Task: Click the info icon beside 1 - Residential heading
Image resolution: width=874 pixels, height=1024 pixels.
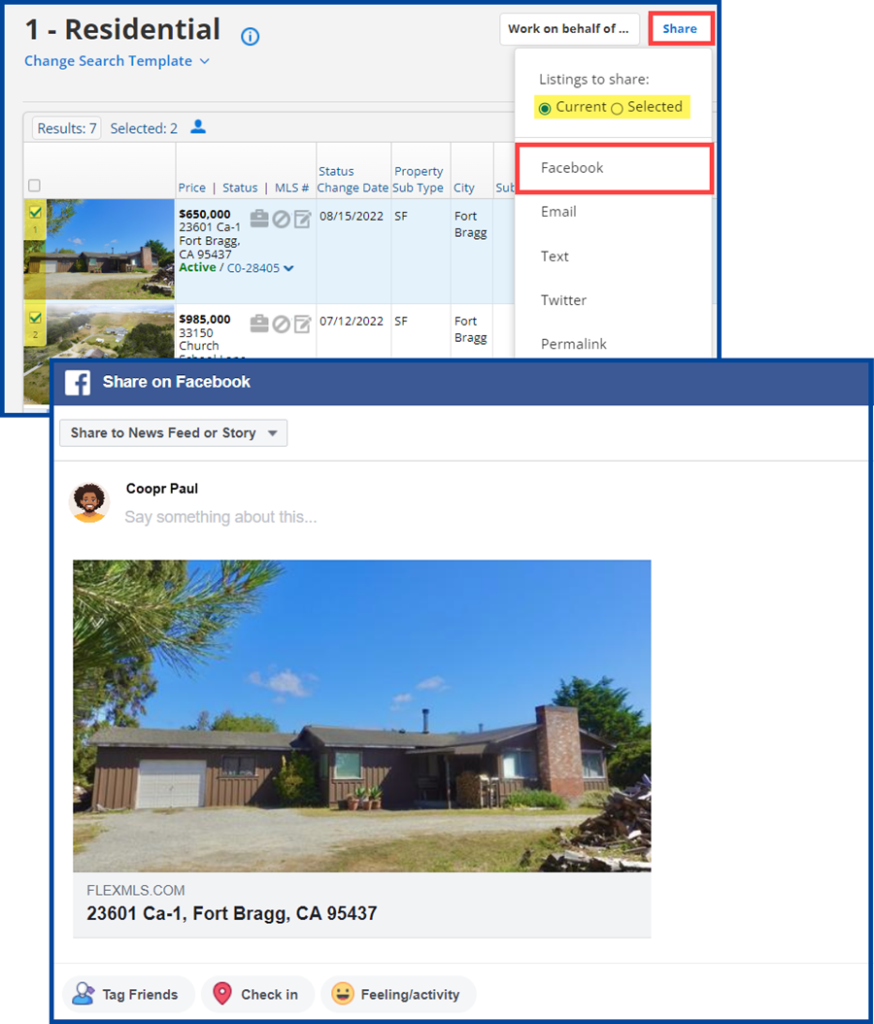Action: coord(249,37)
